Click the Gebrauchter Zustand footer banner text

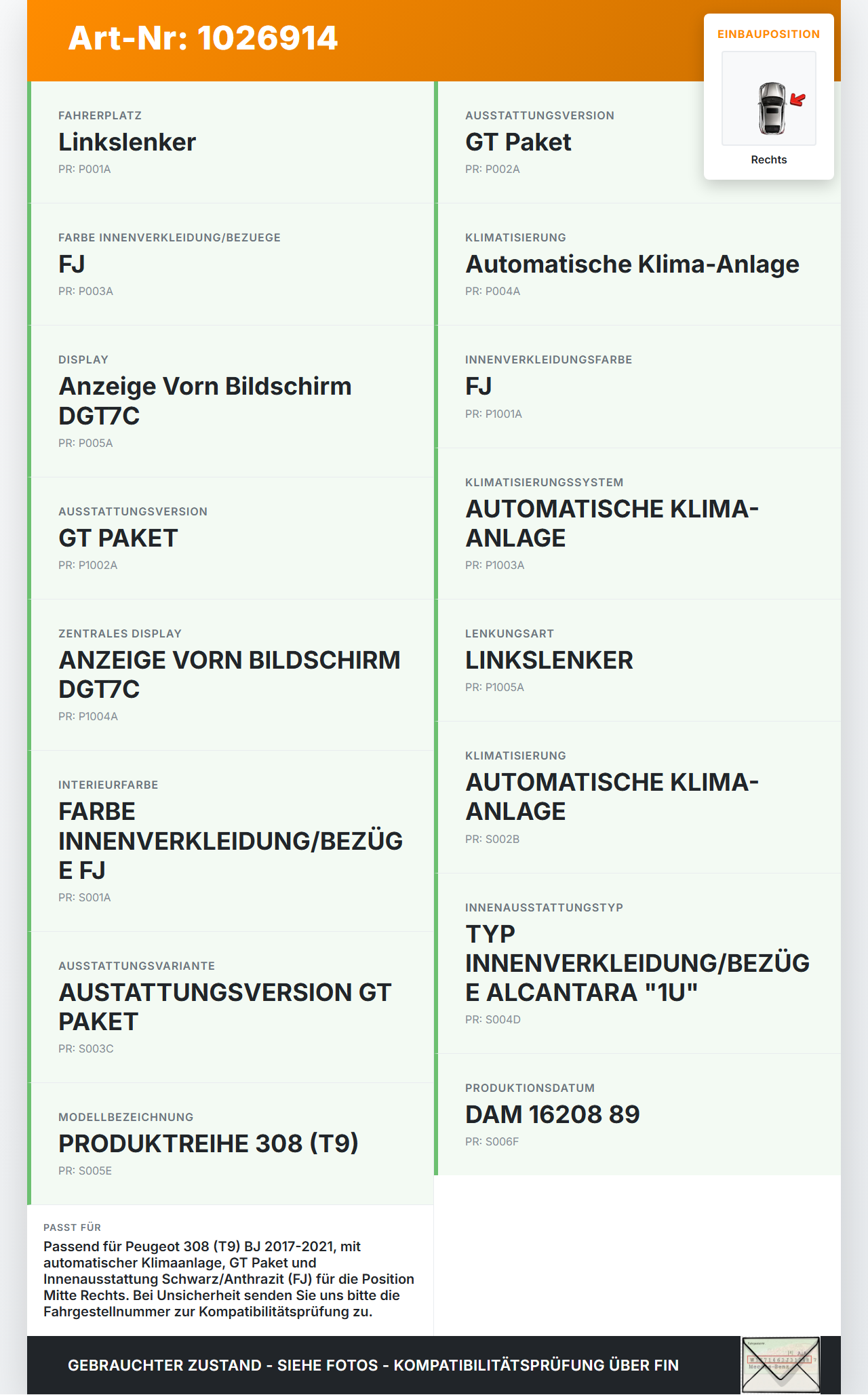pyautogui.click(x=373, y=1365)
